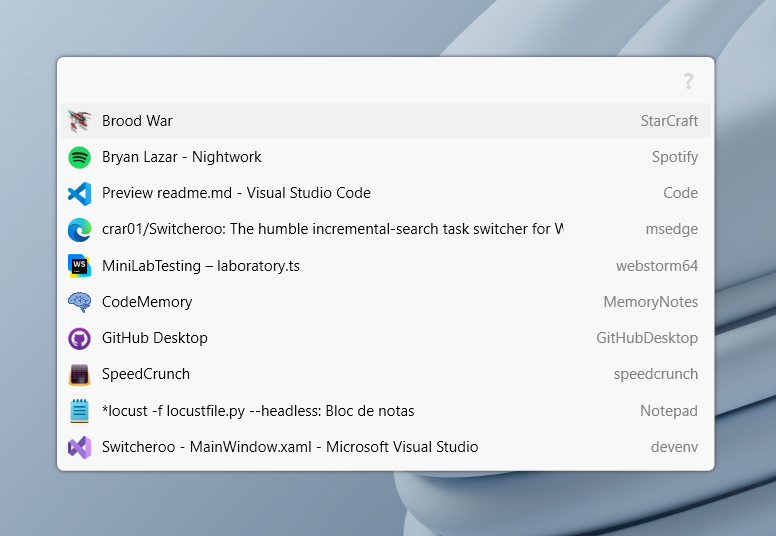Viewport: 776px width, 536px height.
Task: Click the Spotify process name
Action: coord(675,157)
